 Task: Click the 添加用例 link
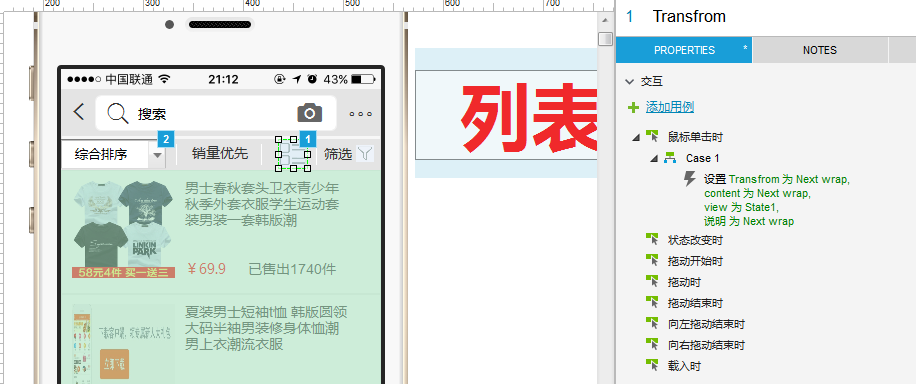click(x=669, y=107)
